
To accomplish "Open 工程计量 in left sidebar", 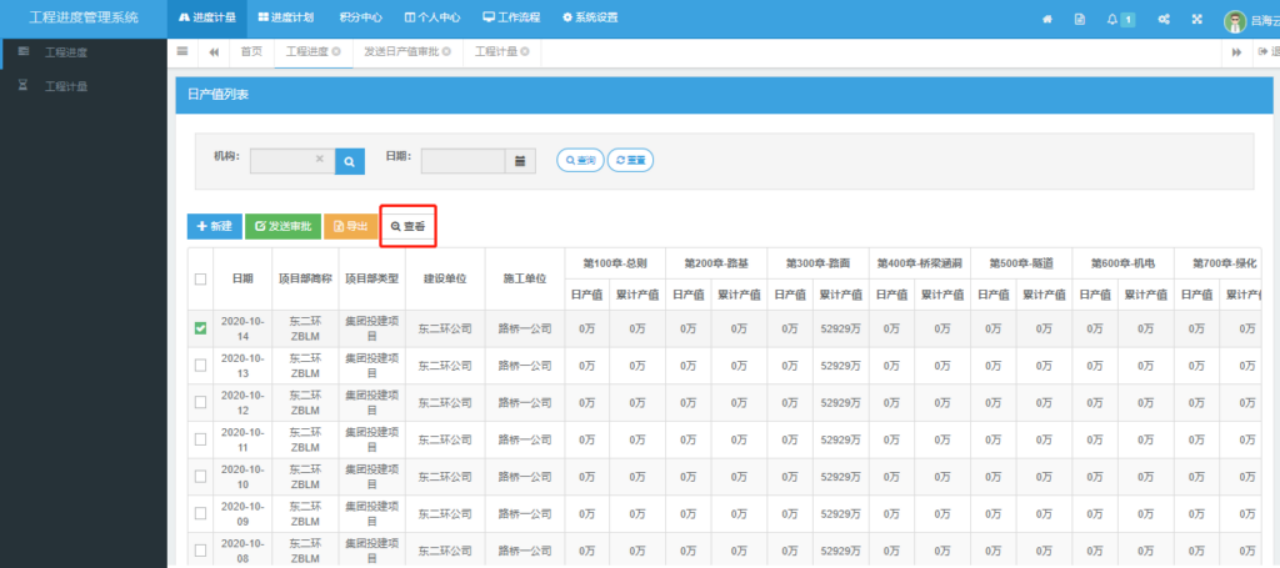I will tap(66, 87).
